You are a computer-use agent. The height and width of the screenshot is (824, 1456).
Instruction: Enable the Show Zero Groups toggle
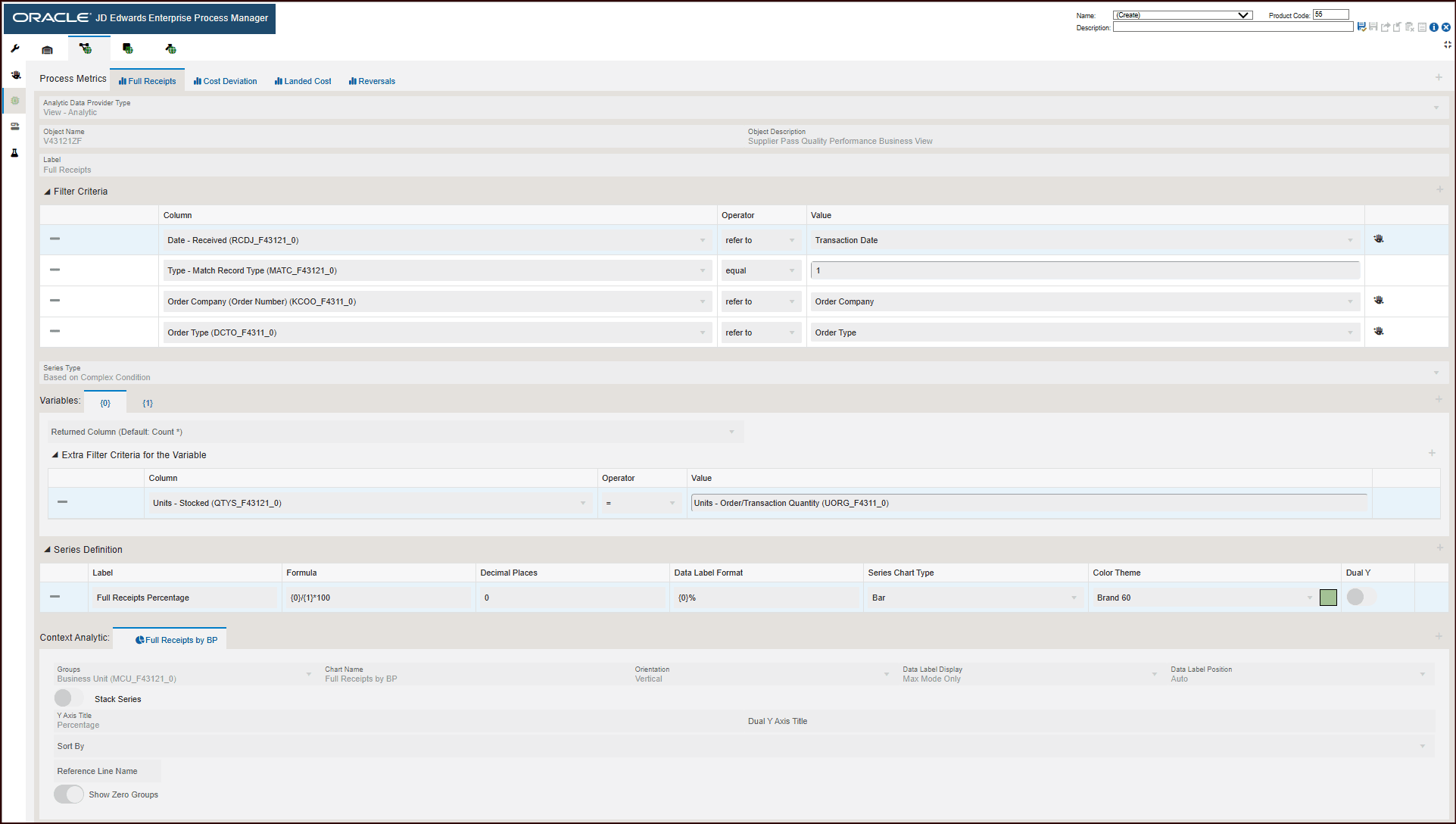pos(68,794)
